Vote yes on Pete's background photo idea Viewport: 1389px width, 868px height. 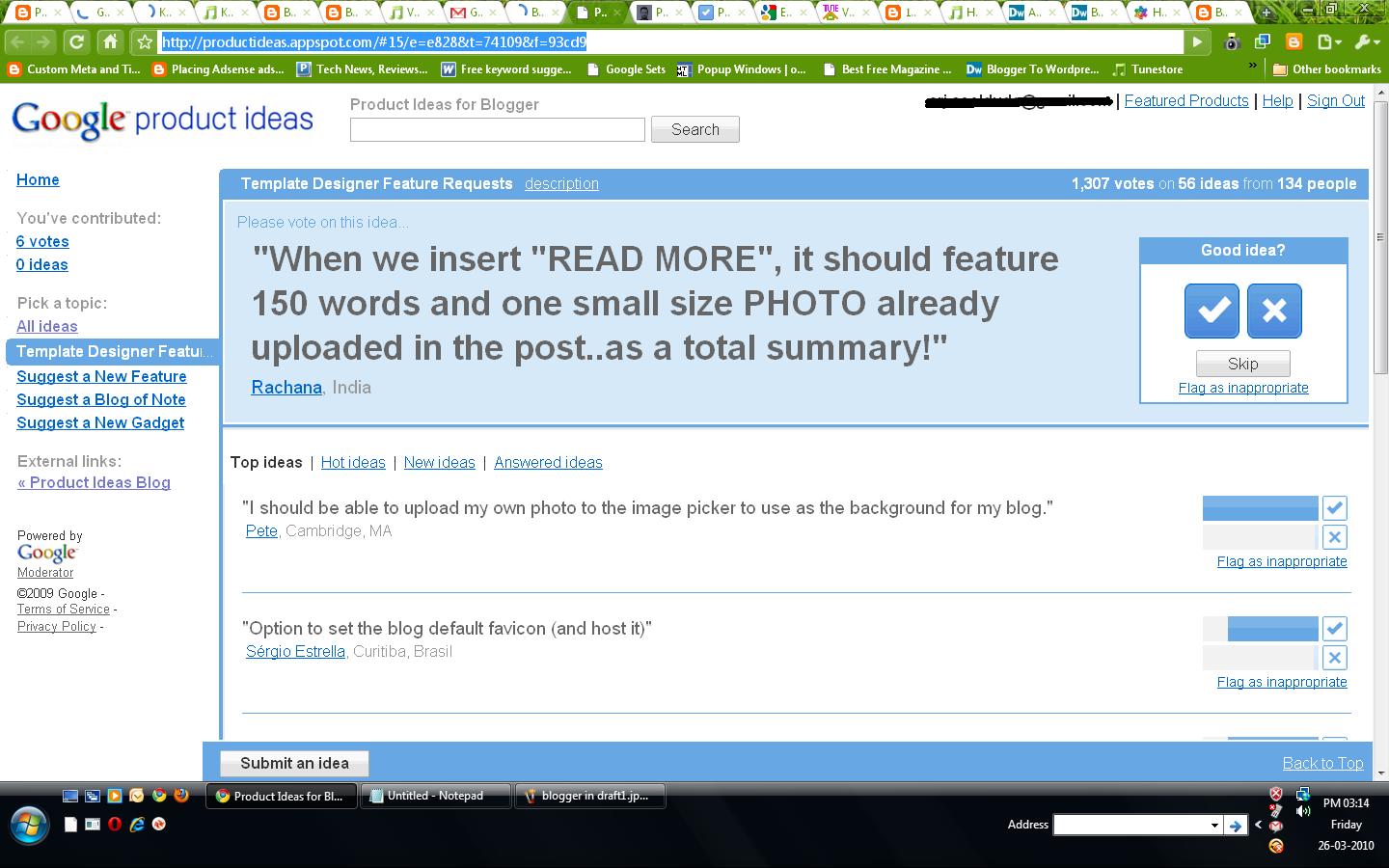(1334, 507)
